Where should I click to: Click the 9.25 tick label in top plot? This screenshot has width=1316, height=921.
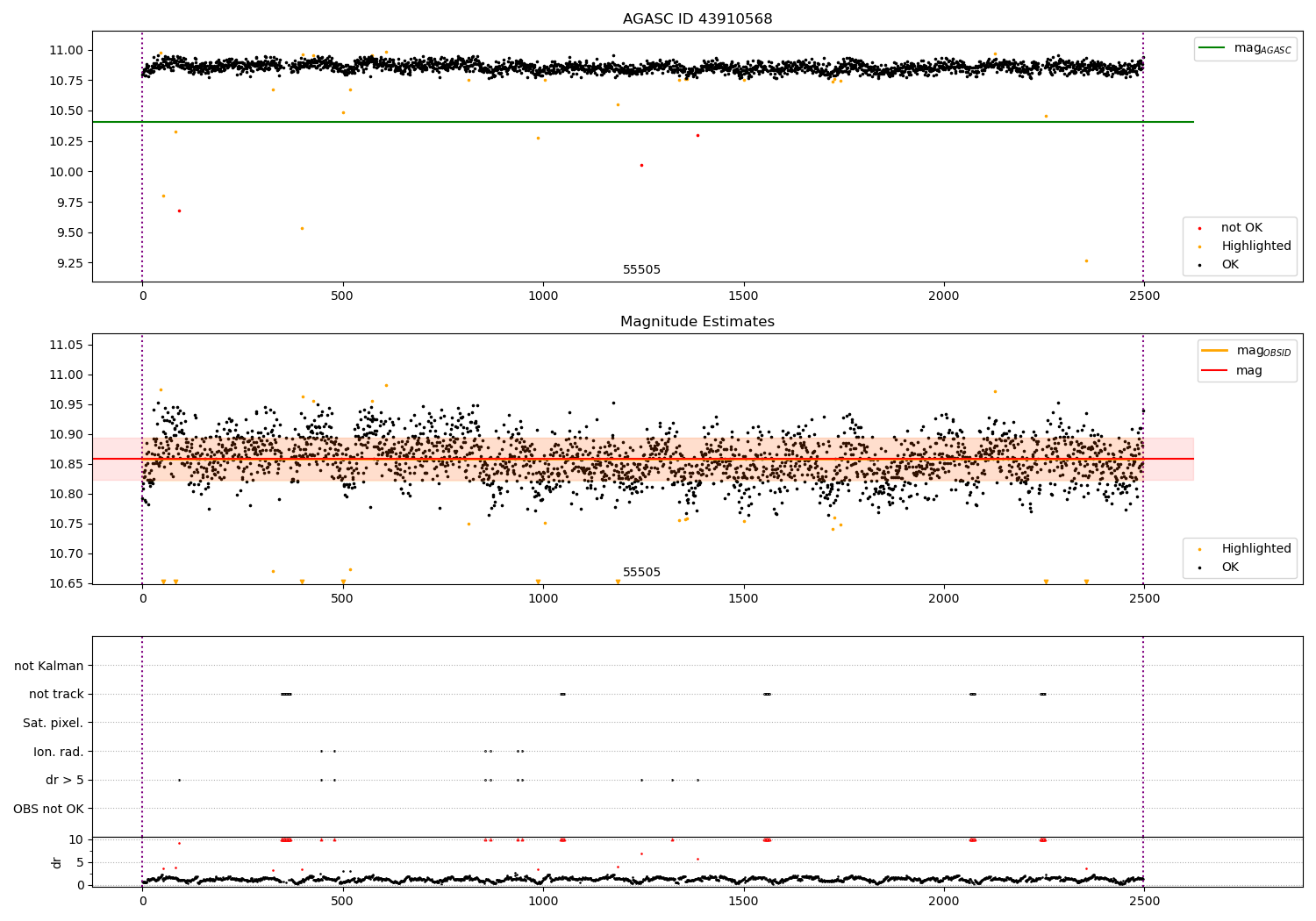tap(70, 263)
